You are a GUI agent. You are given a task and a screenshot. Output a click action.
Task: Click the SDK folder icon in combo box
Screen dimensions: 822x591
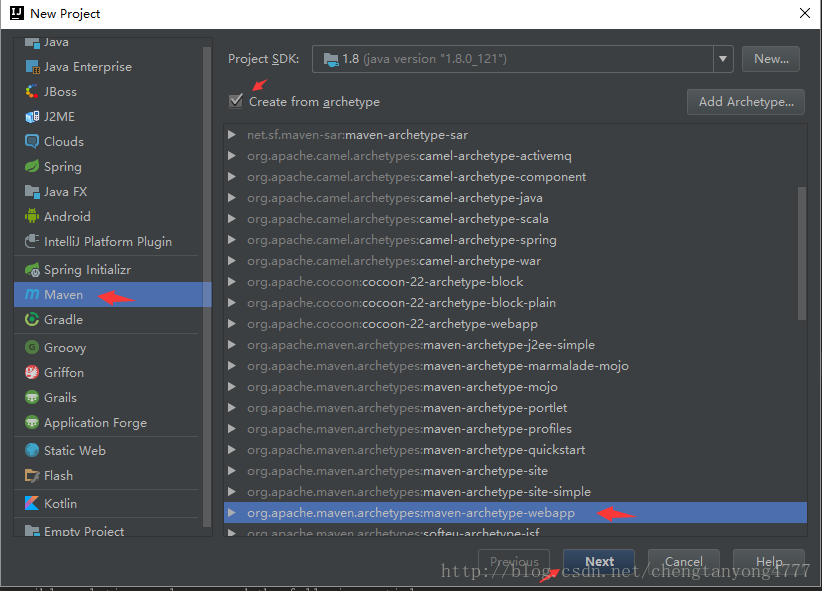coord(331,59)
